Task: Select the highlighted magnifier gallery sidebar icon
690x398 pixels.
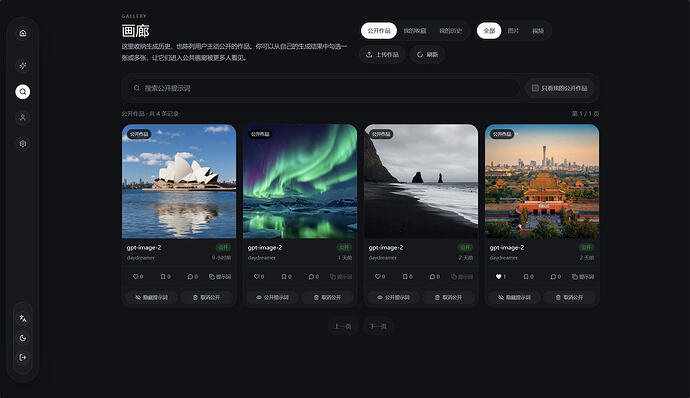Action: pos(23,92)
